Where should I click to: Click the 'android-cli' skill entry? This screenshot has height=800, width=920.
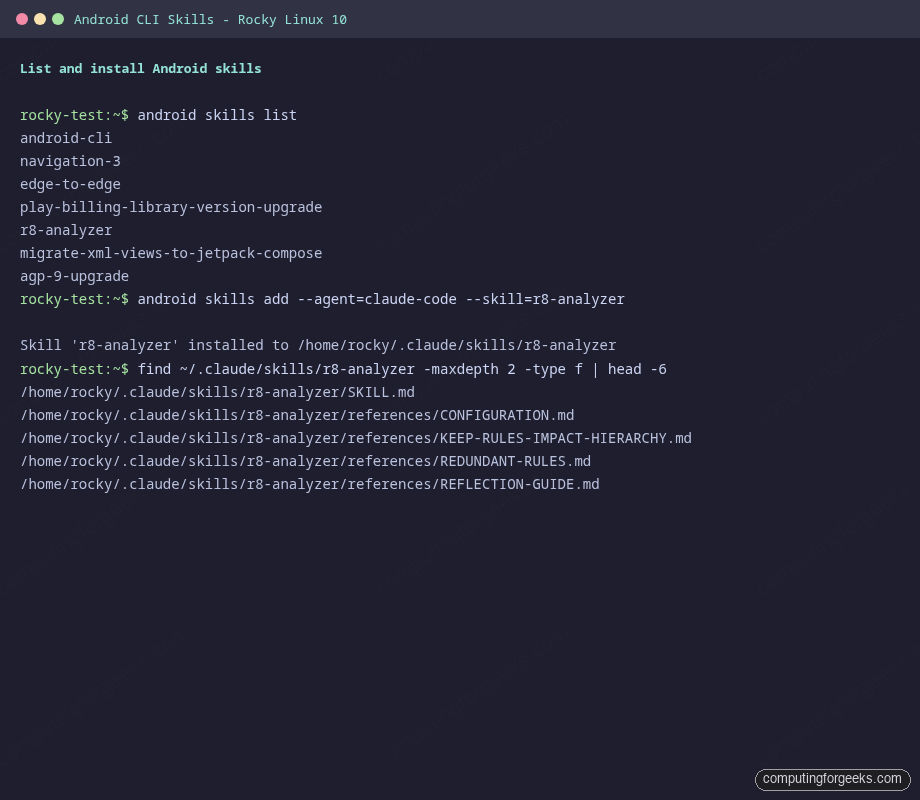pyautogui.click(x=65, y=138)
